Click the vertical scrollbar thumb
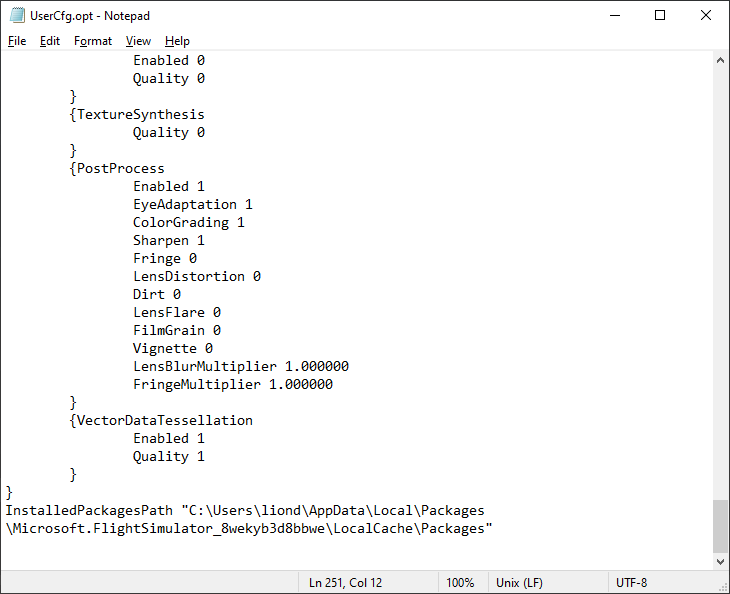 [721, 526]
